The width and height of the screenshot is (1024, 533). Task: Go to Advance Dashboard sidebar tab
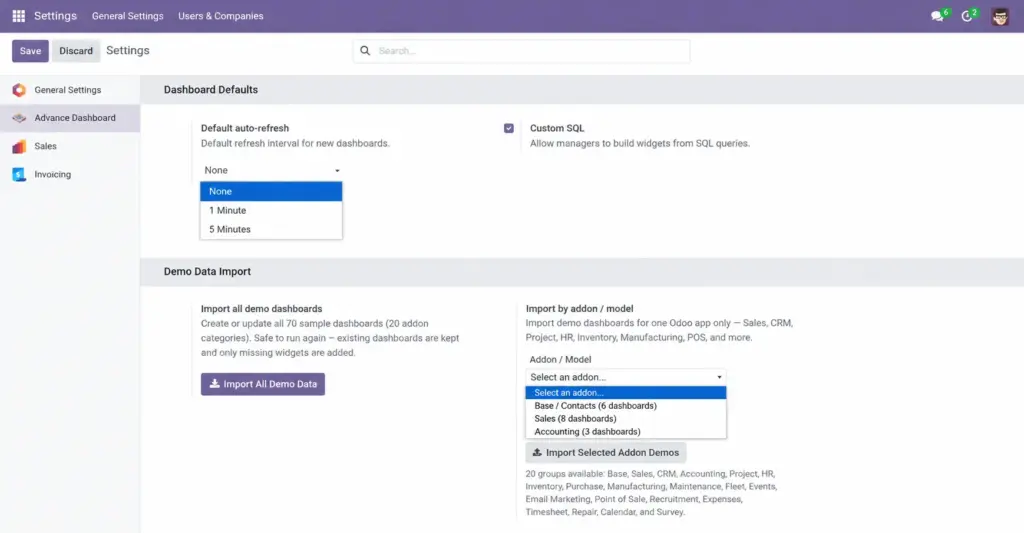[70, 118]
